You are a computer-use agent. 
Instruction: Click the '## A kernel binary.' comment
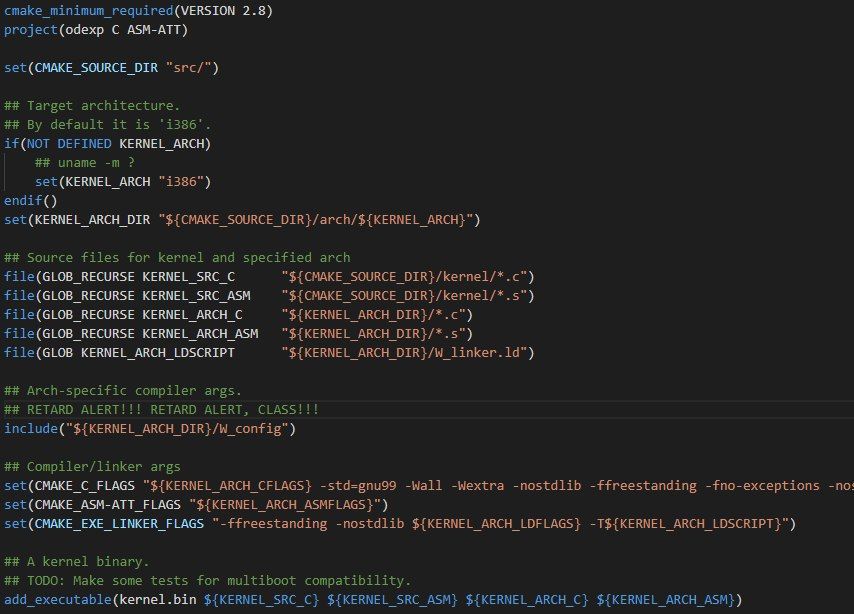tap(77, 562)
